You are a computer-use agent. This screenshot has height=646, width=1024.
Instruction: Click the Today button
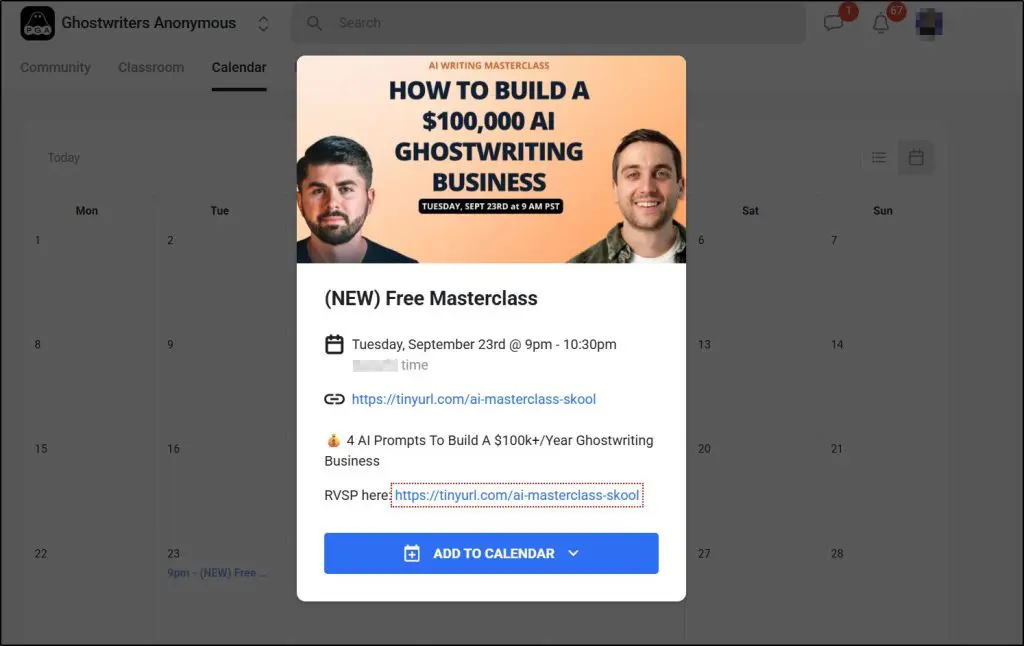click(63, 157)
